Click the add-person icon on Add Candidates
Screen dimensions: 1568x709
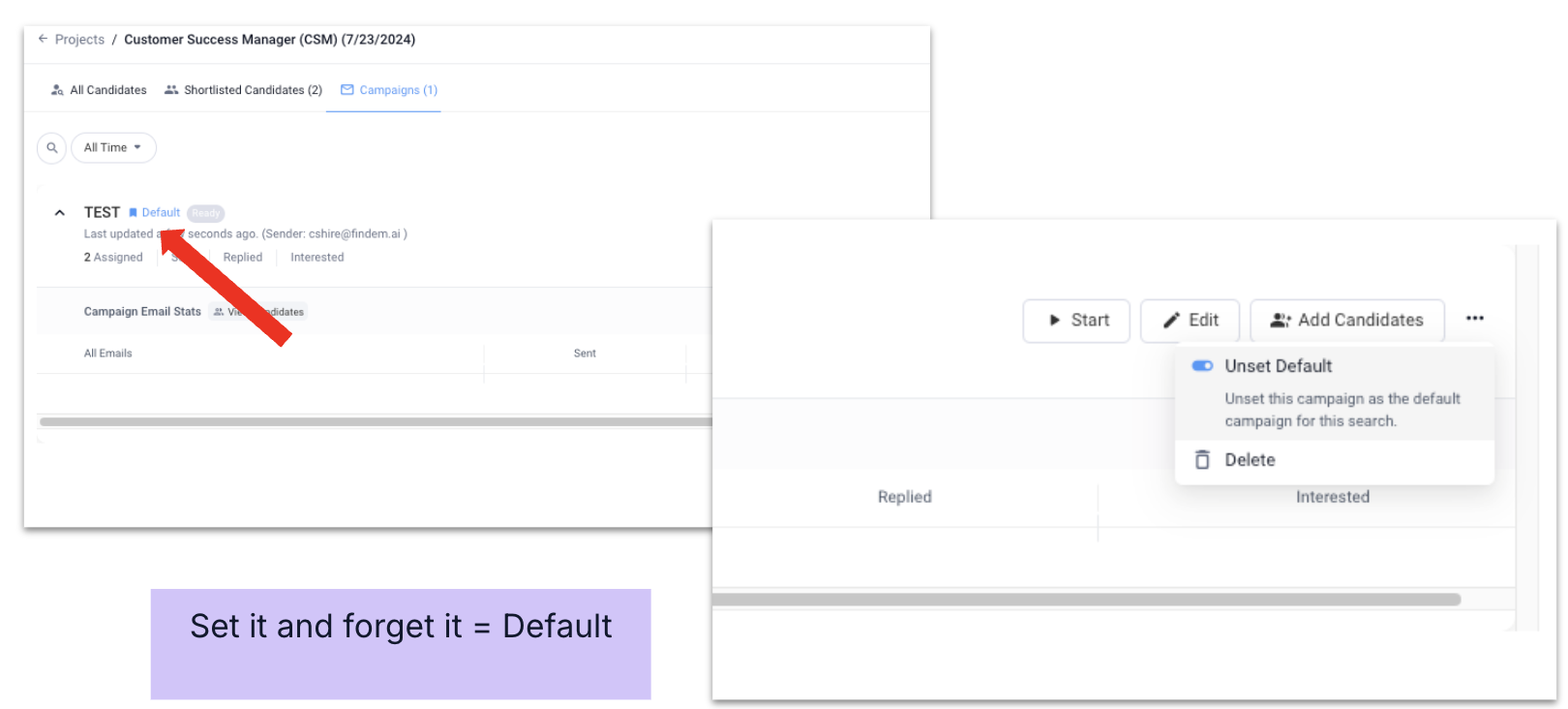coord(1281,321)
